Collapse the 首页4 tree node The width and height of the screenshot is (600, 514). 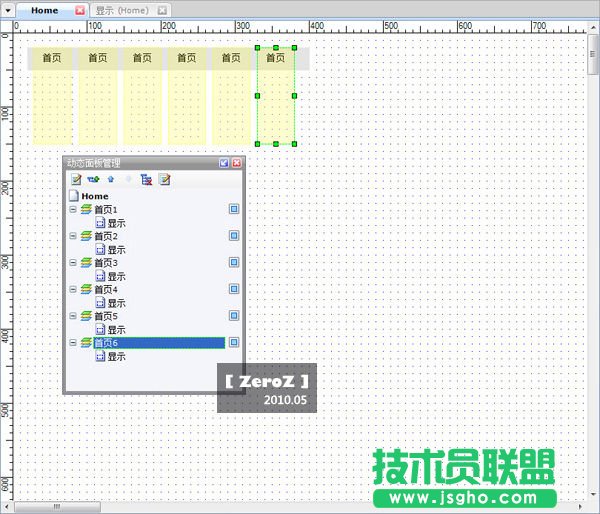[73, 289]
